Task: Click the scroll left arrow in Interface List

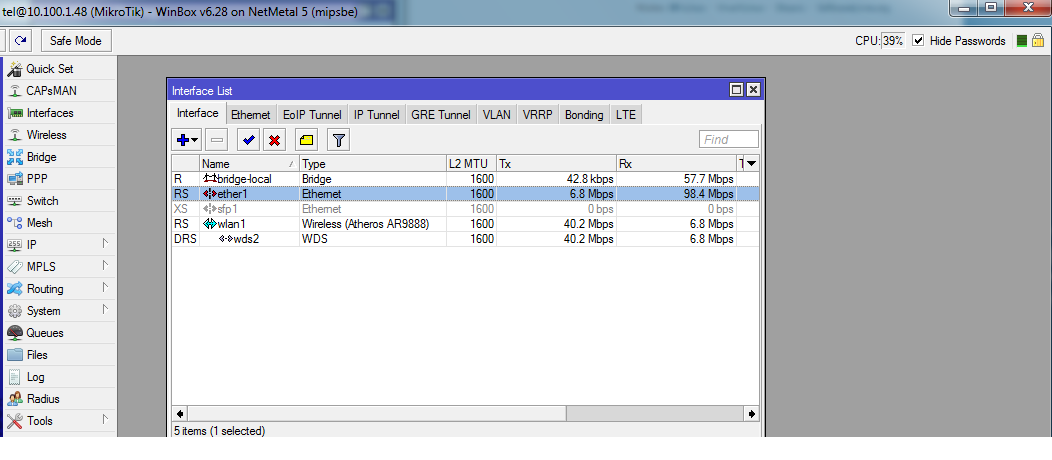Action: pos(180,414)
